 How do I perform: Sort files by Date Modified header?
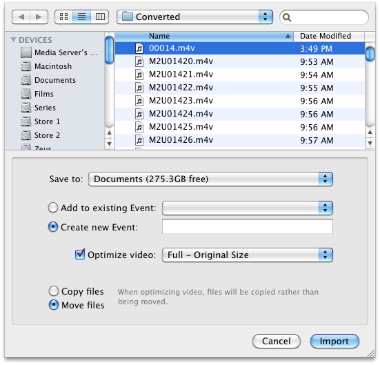pos(329,36)
